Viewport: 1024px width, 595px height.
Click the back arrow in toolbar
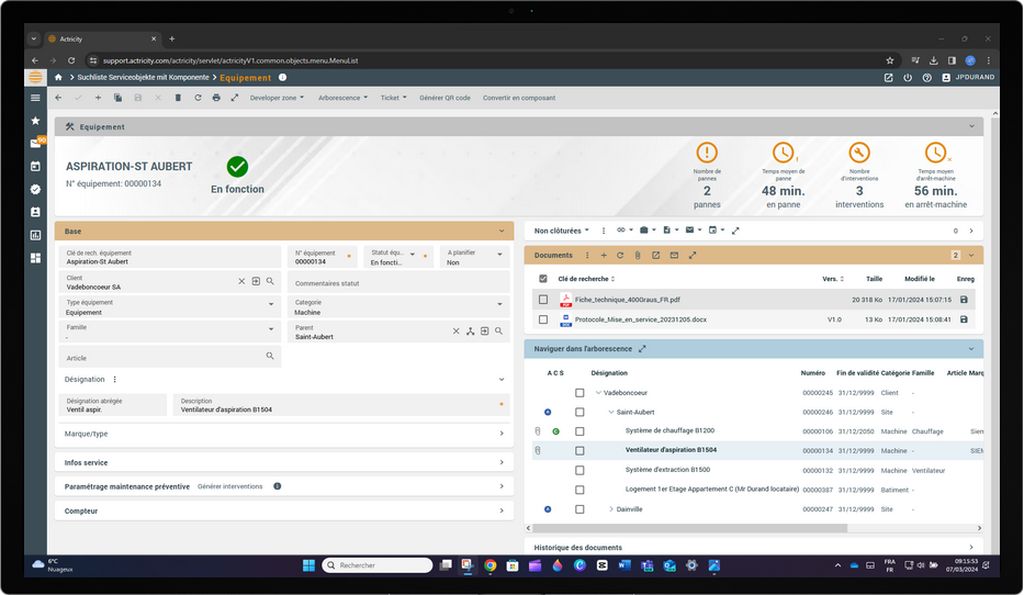pyautogui.click(x=58, y=97)
